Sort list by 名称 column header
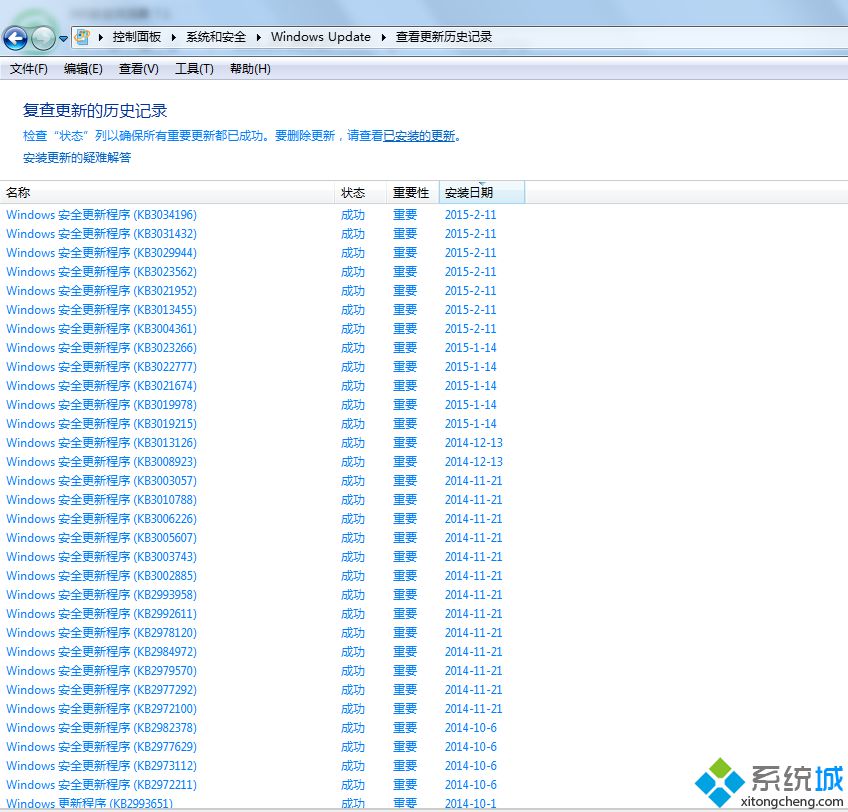 point(168,193)
